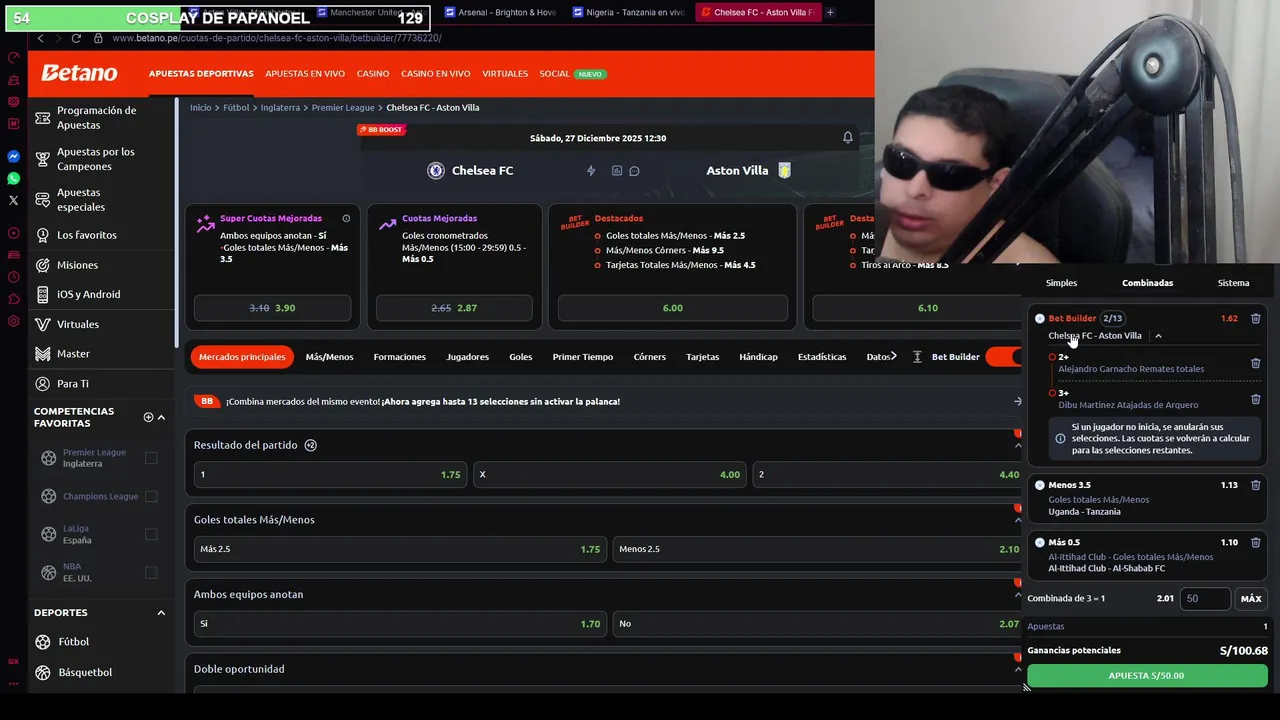
Task: Delete Más 0.5 Al-Ittihad Club bet
Action: coord(1256,542)
